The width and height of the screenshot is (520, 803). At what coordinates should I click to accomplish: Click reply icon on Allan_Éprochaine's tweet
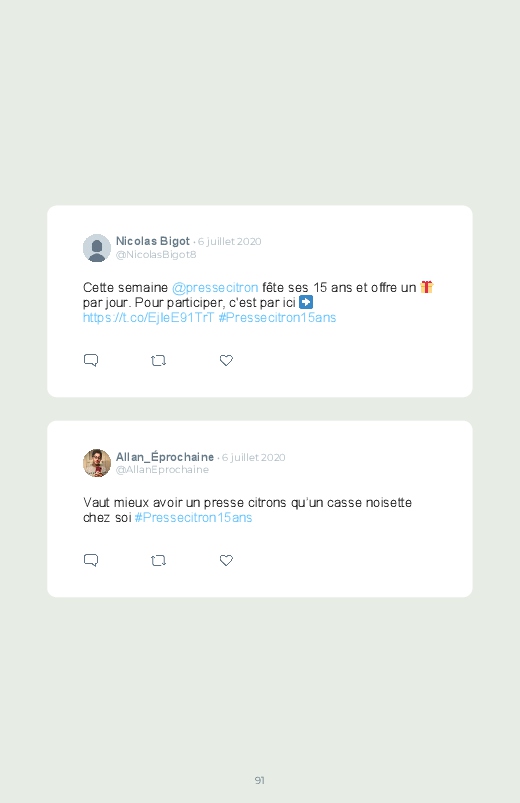[91, 560]
